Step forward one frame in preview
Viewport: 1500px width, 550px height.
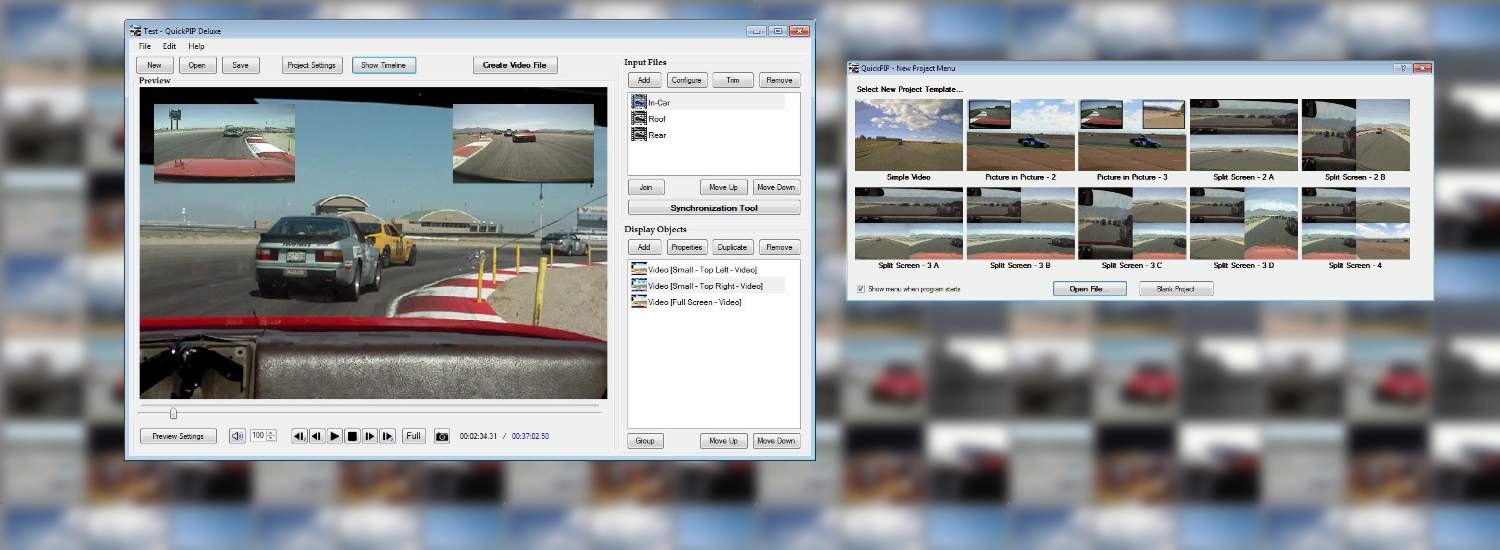[x=370, y=436]
